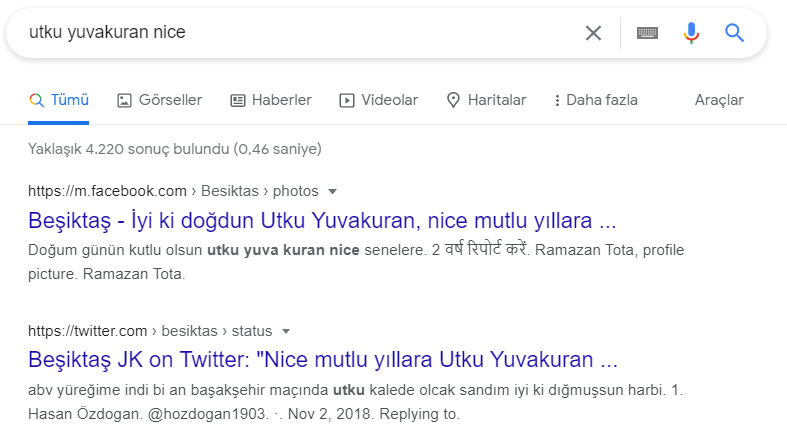Switch to the Tümü tab

pyautogui.click(x=69, y=100)
